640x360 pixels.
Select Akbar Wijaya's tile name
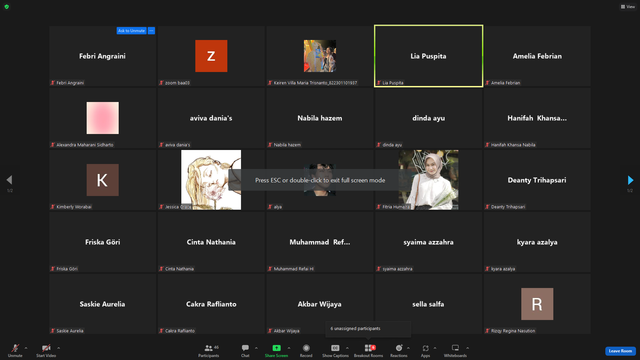coord(320,304)
